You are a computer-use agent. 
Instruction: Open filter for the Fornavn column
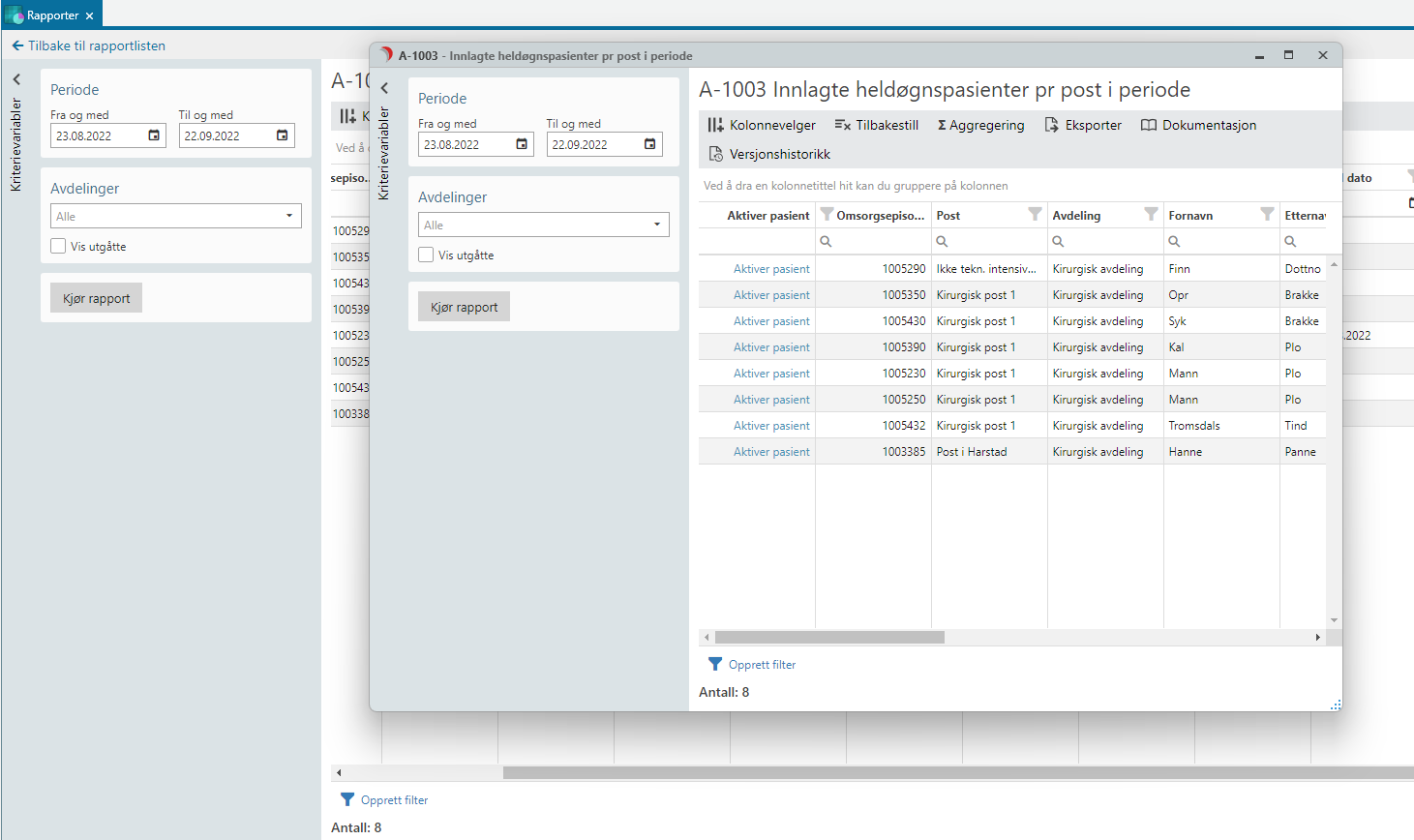(1267, 215)
